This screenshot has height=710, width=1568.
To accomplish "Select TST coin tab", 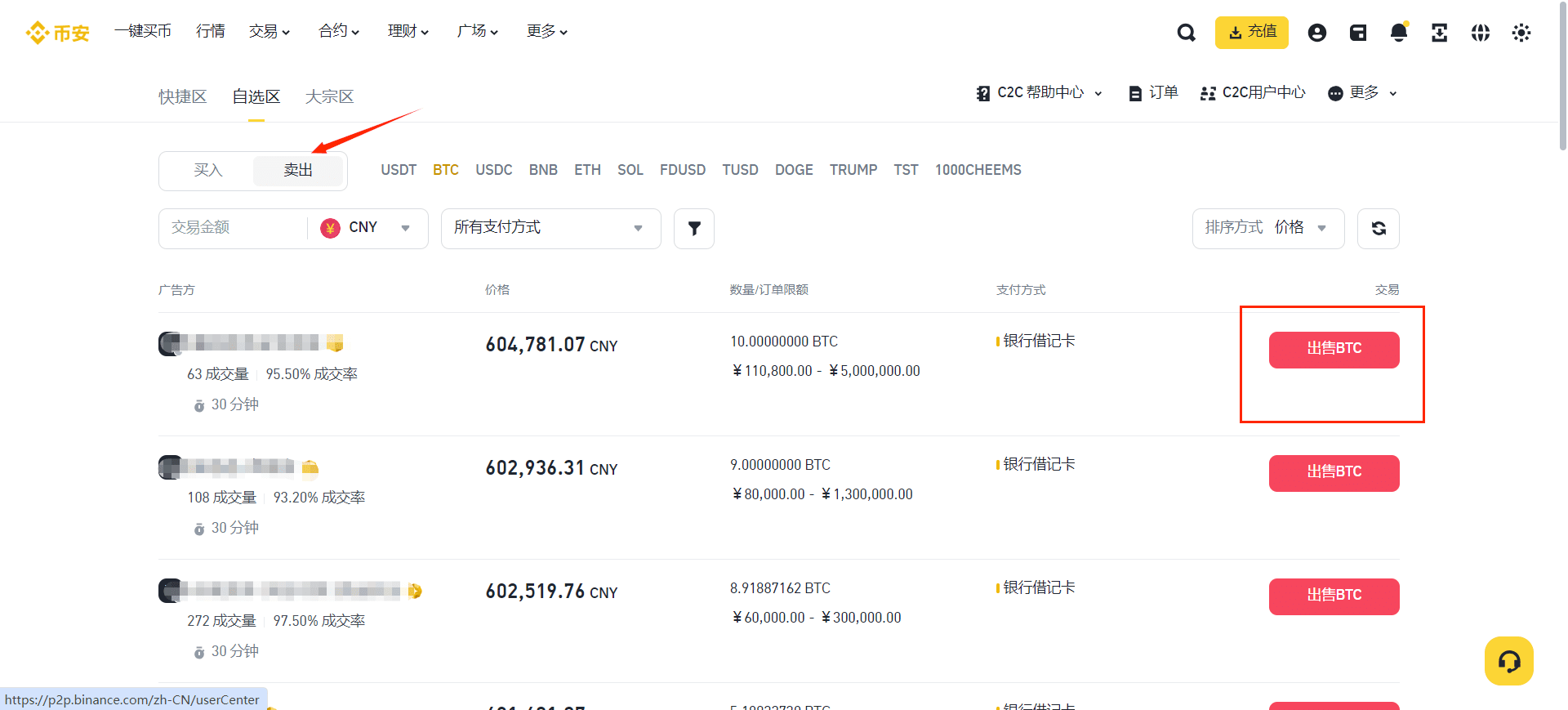I will (906, 170).
